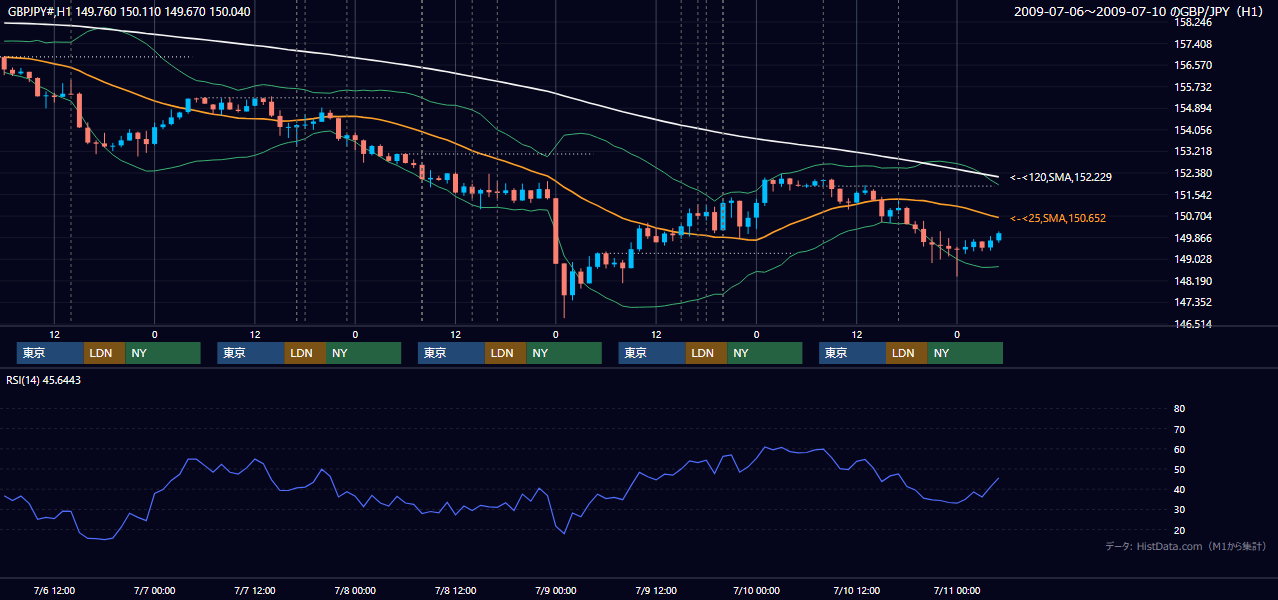Click the rightmost LDN session block
This screenshot has width=1278, height=600.
[906, 353]
